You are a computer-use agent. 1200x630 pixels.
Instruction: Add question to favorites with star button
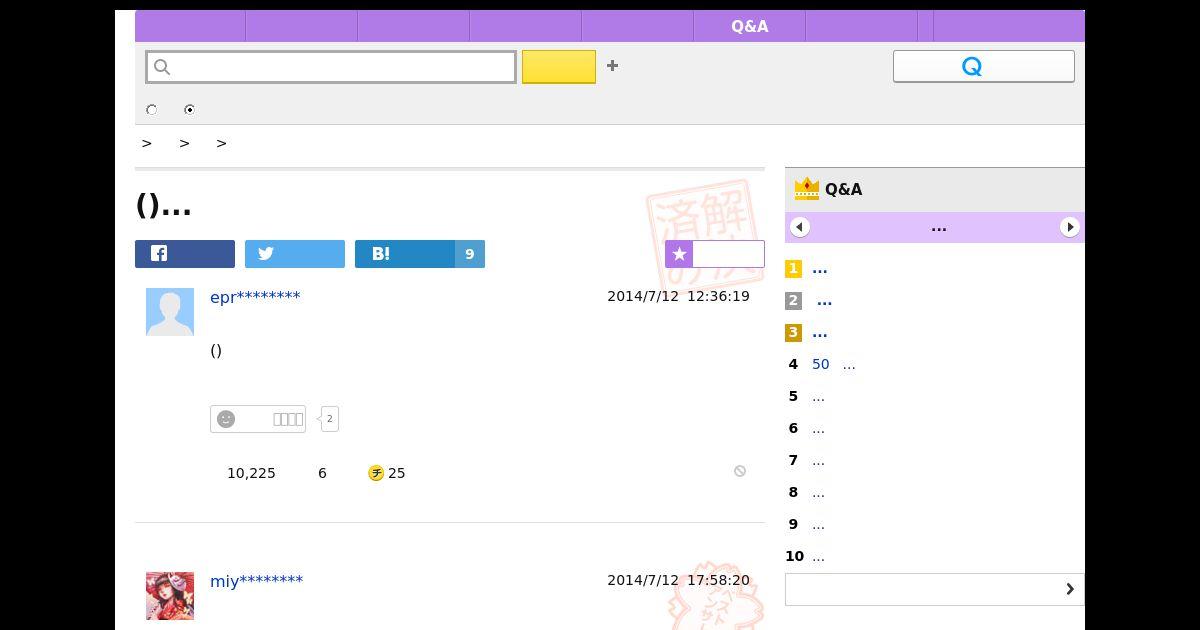click(715, 254)
